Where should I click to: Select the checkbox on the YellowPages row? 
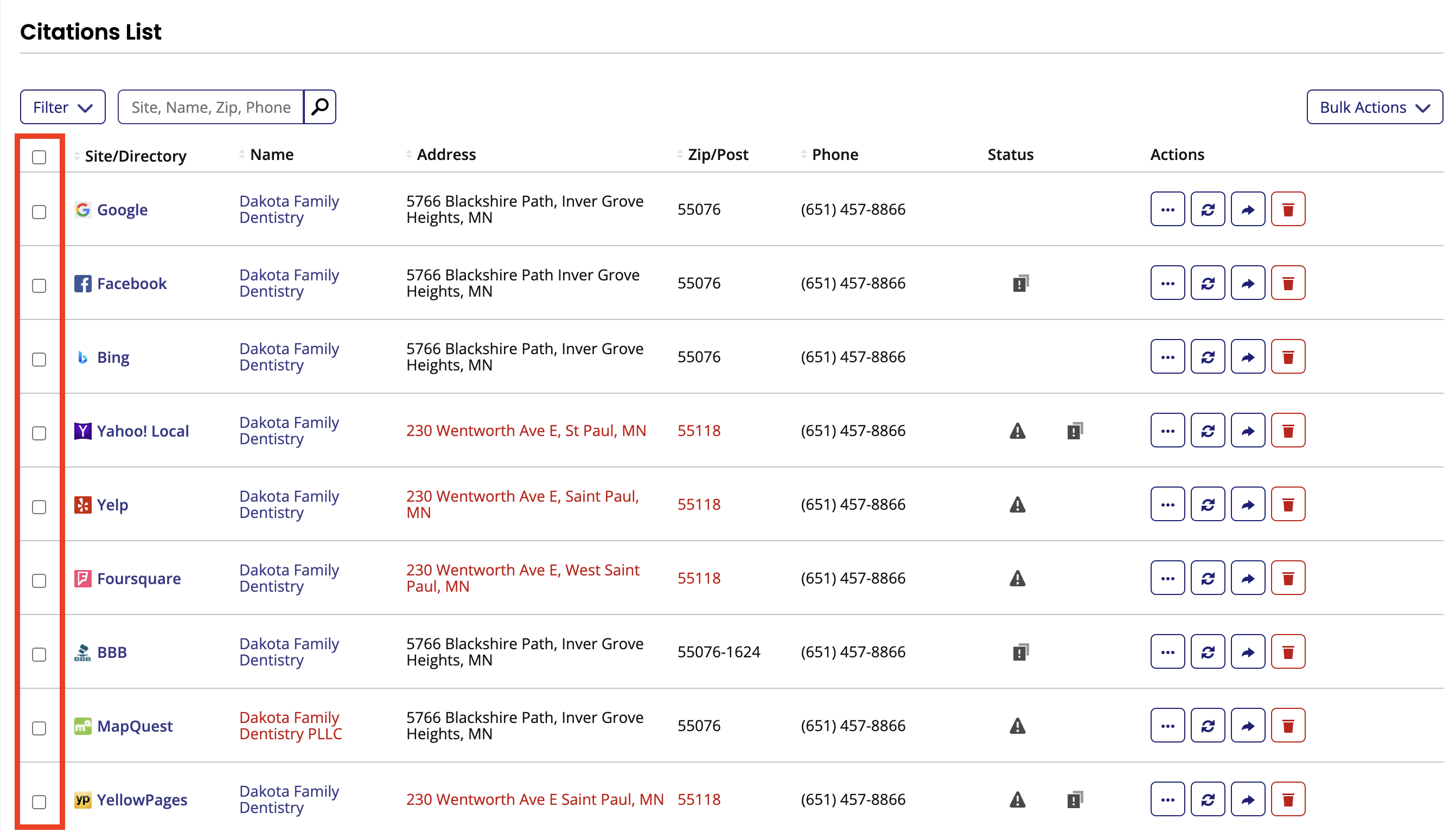(40, 802)
